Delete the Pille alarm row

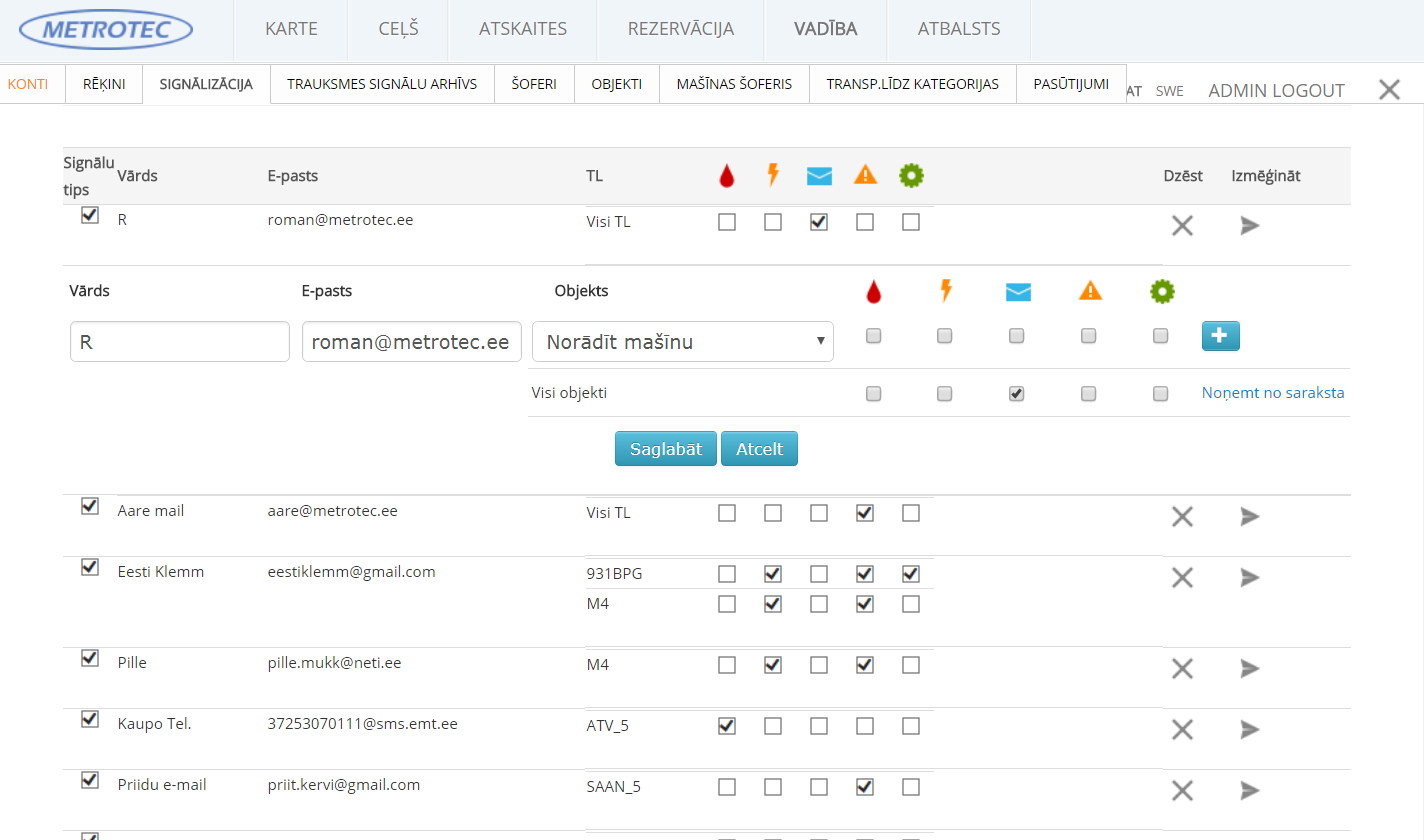point(1182,669)
